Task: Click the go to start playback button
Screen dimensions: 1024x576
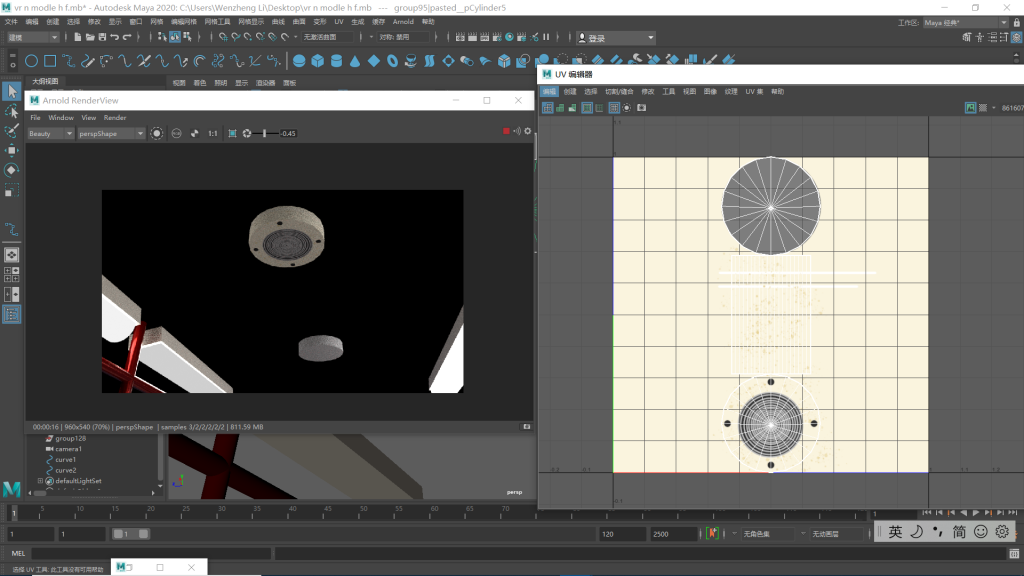Action: coord(927,513)
